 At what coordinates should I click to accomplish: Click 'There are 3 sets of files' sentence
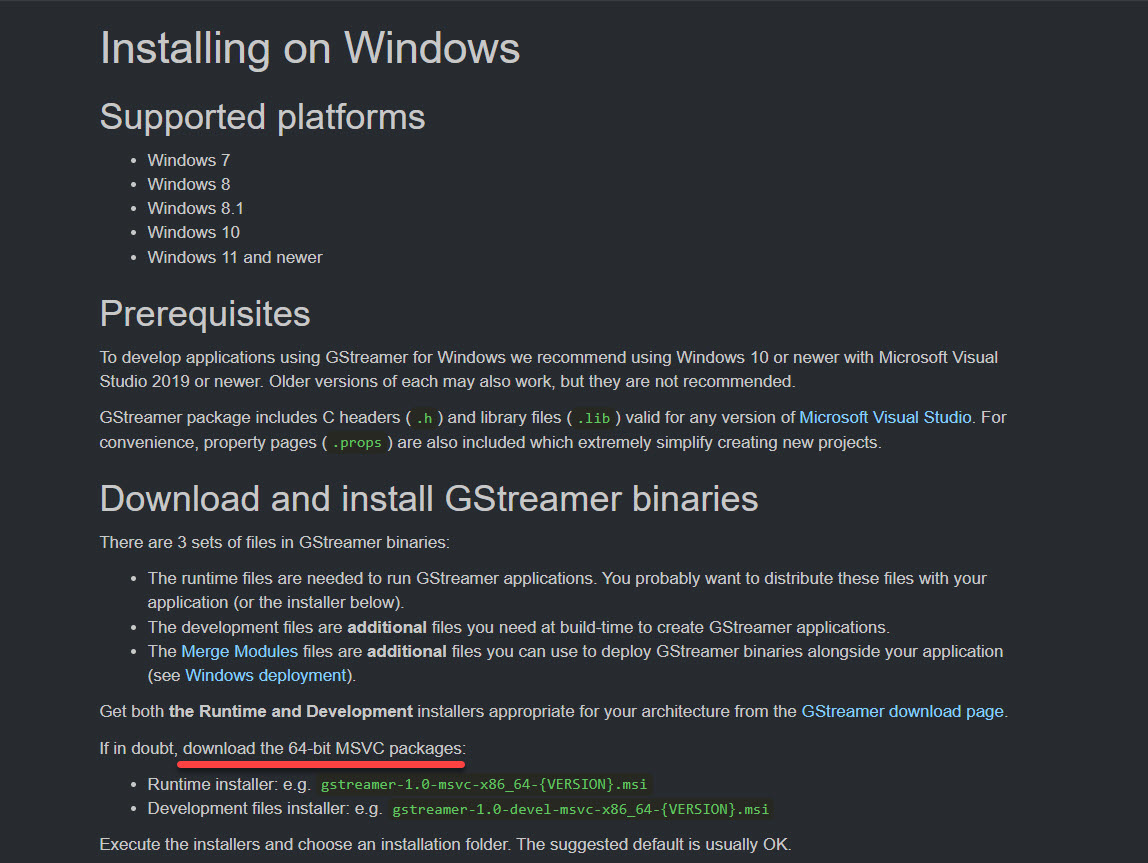pos(275,542)
